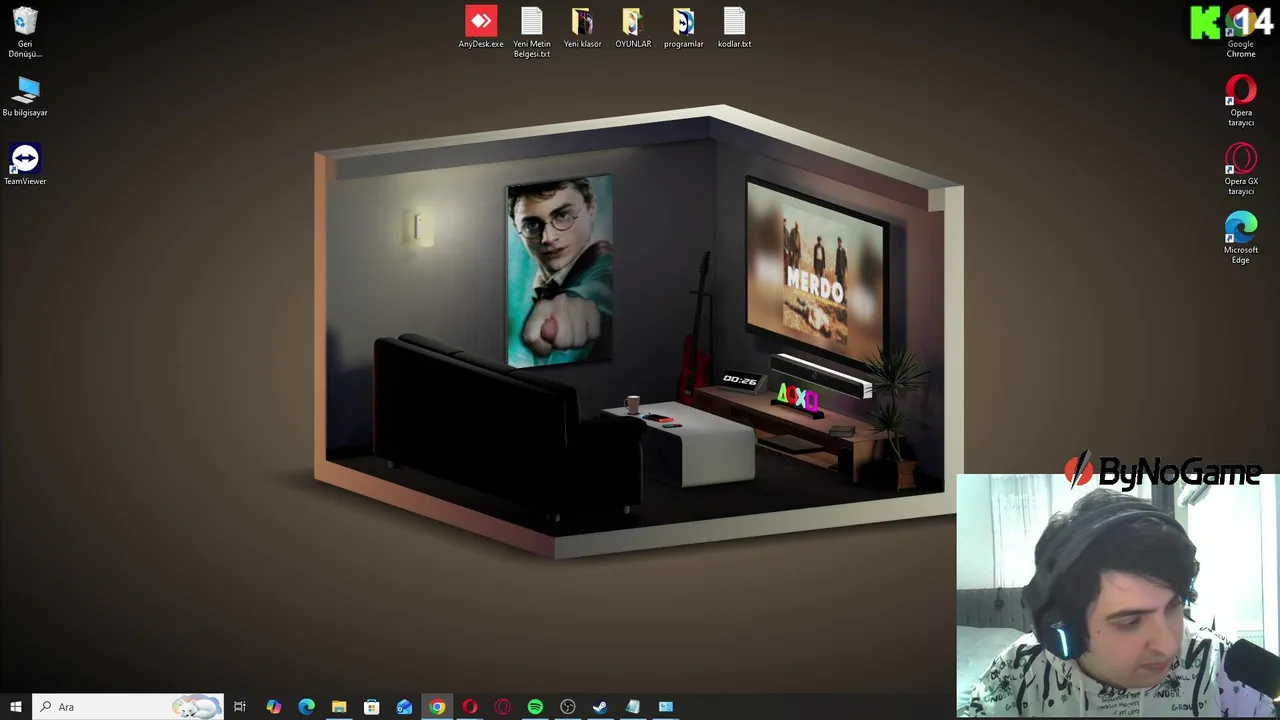Screen dimensions: 1280x720
Task: Open the Outlook mail app in taskbar
Action: coord(404,707)
